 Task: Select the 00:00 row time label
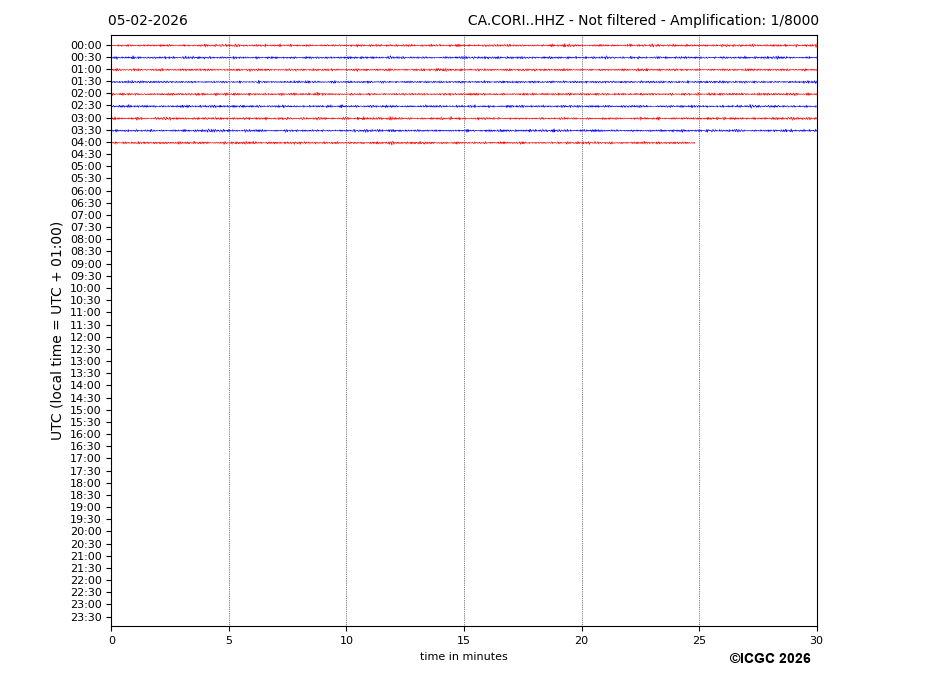86,45
